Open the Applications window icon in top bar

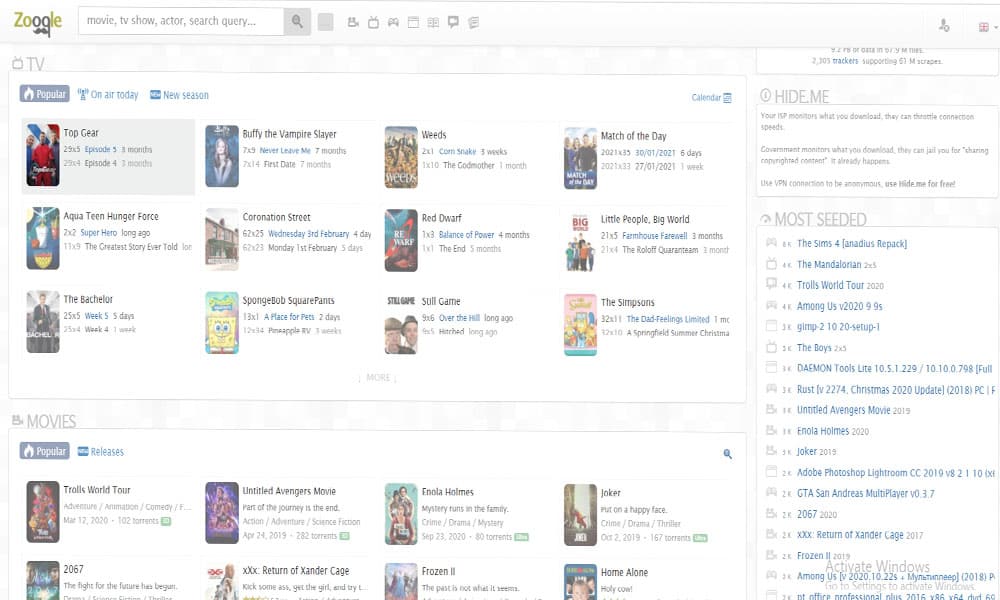413,22
